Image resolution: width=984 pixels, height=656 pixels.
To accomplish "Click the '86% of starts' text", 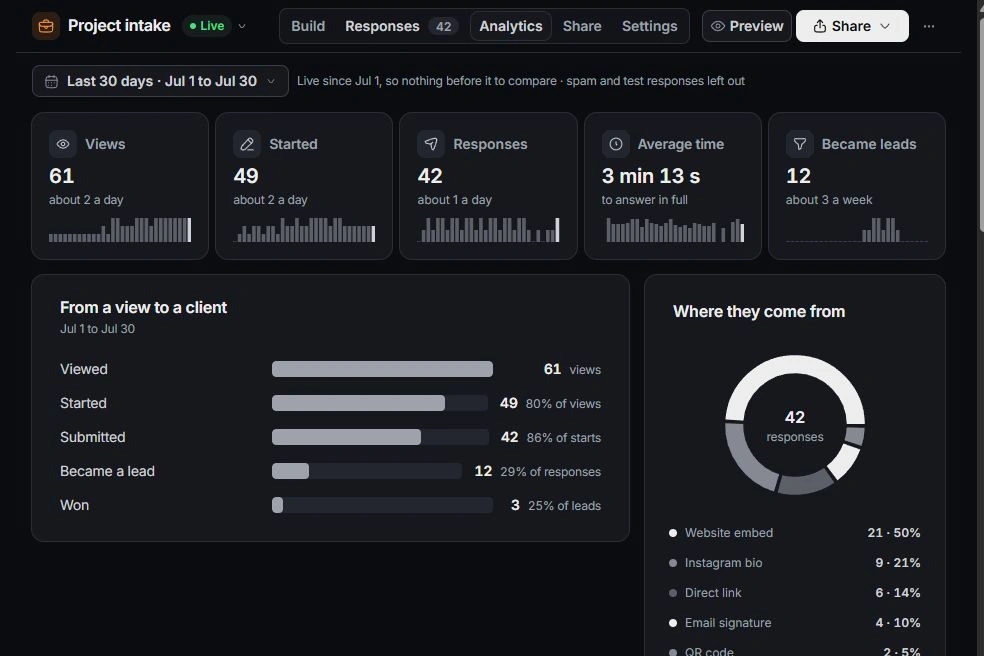I will tap(564, 438).
